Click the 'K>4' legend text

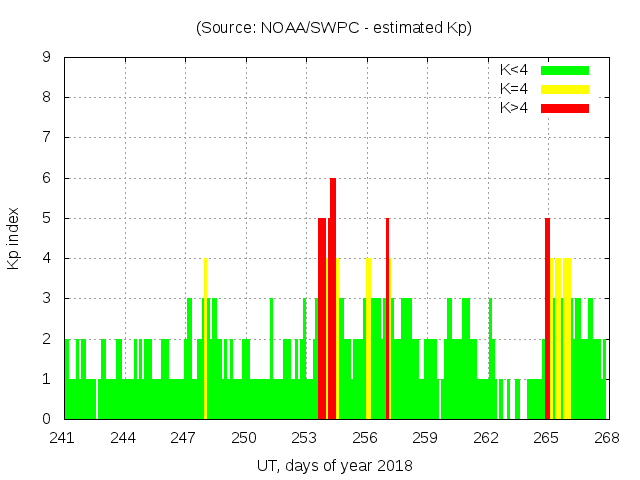[x=514, y=107]
